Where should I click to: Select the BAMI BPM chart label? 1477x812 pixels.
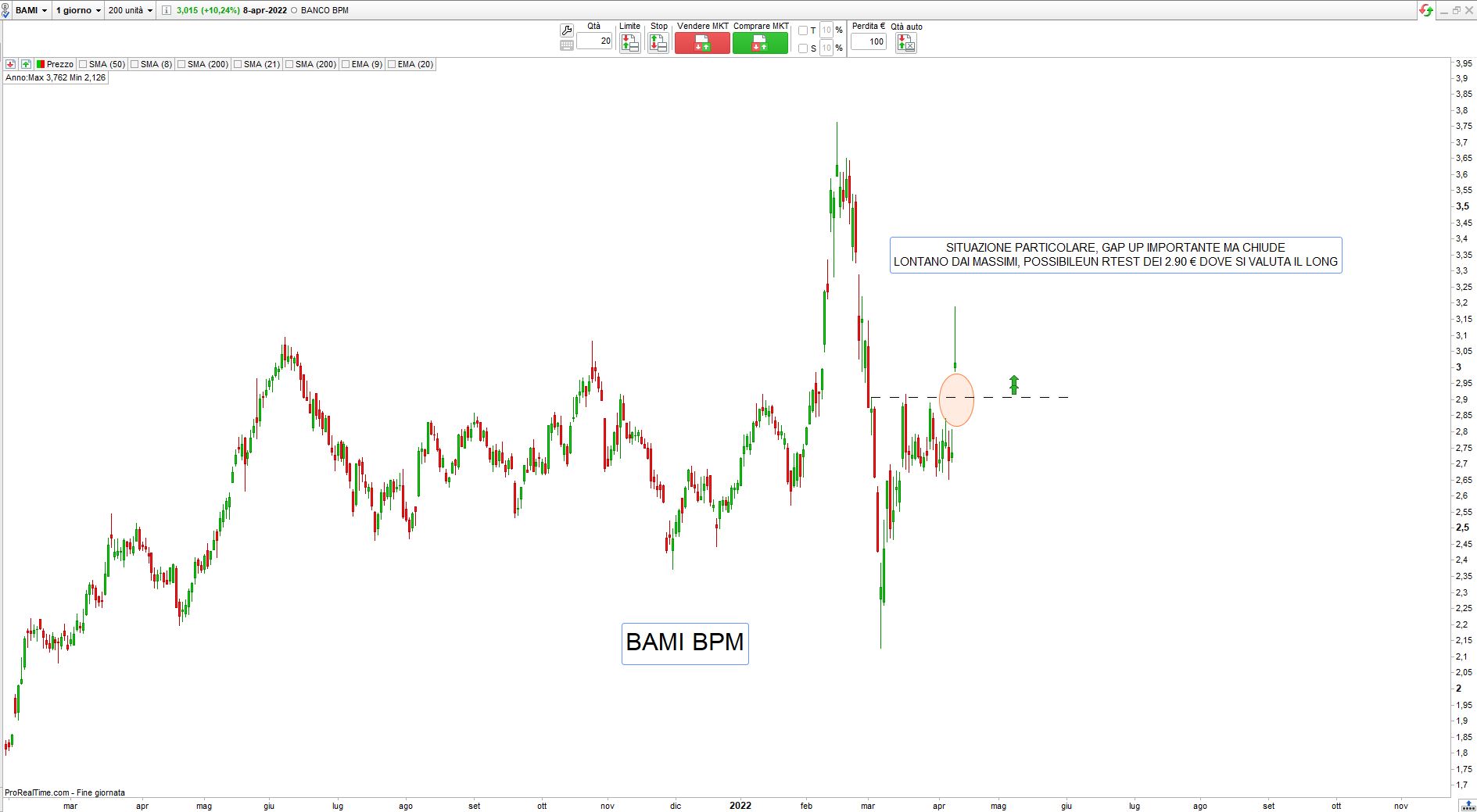(x=685, y=643)
